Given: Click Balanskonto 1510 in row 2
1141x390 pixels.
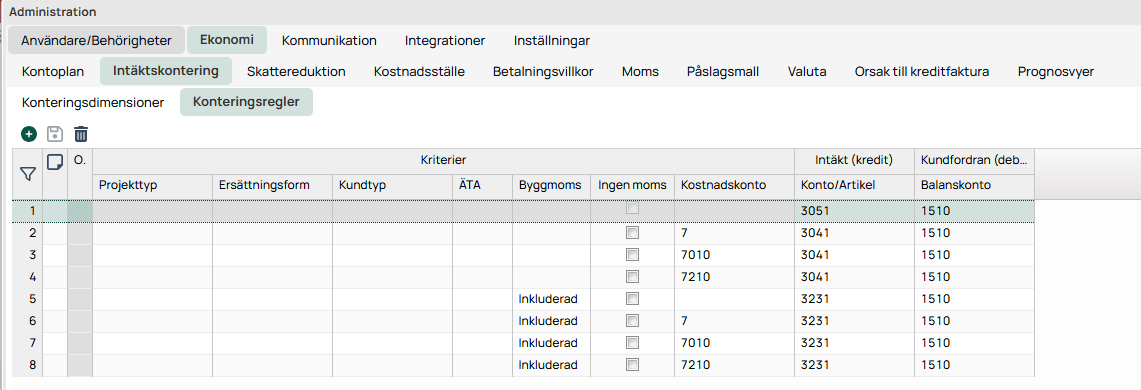Looking at the screenshot, I should 974,234.
